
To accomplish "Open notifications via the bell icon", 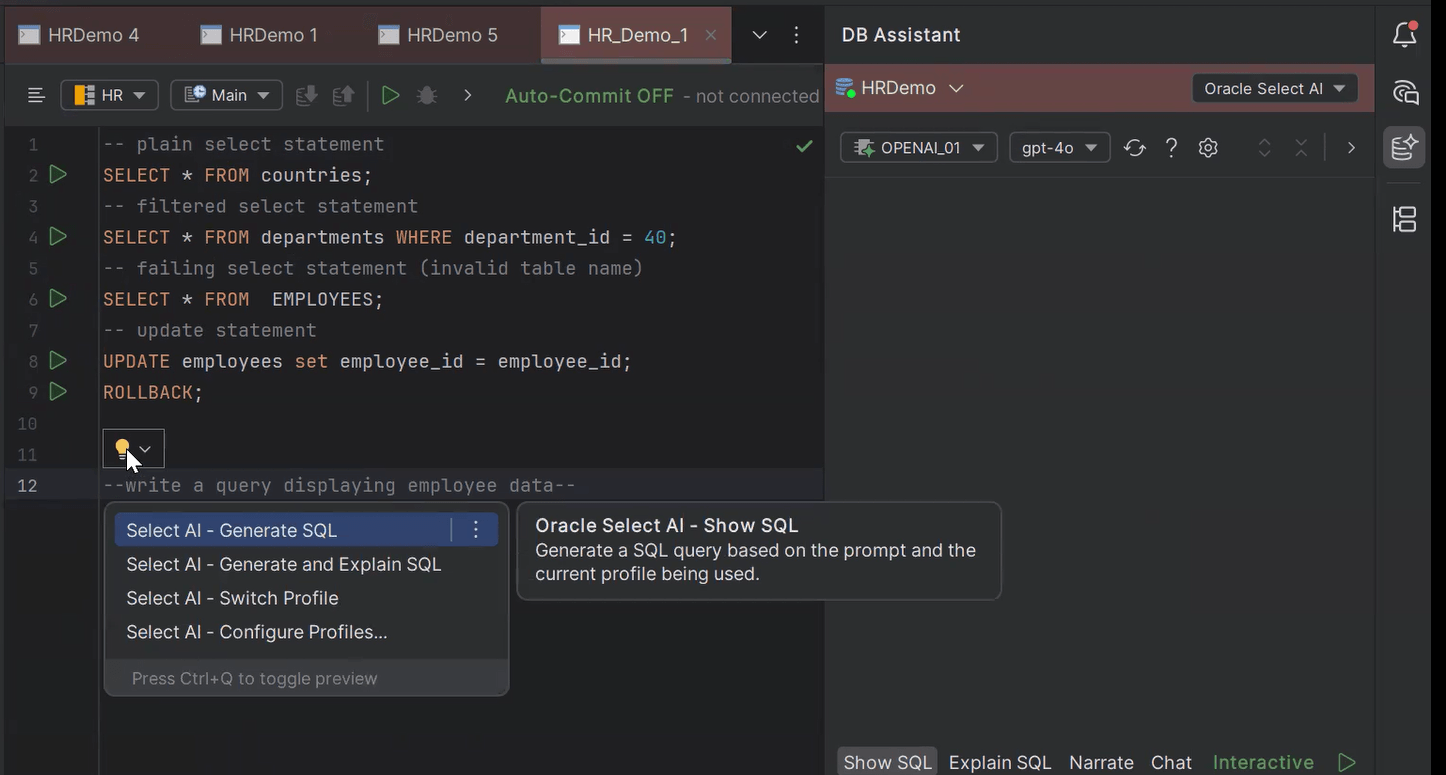I will click(1404, 33).
